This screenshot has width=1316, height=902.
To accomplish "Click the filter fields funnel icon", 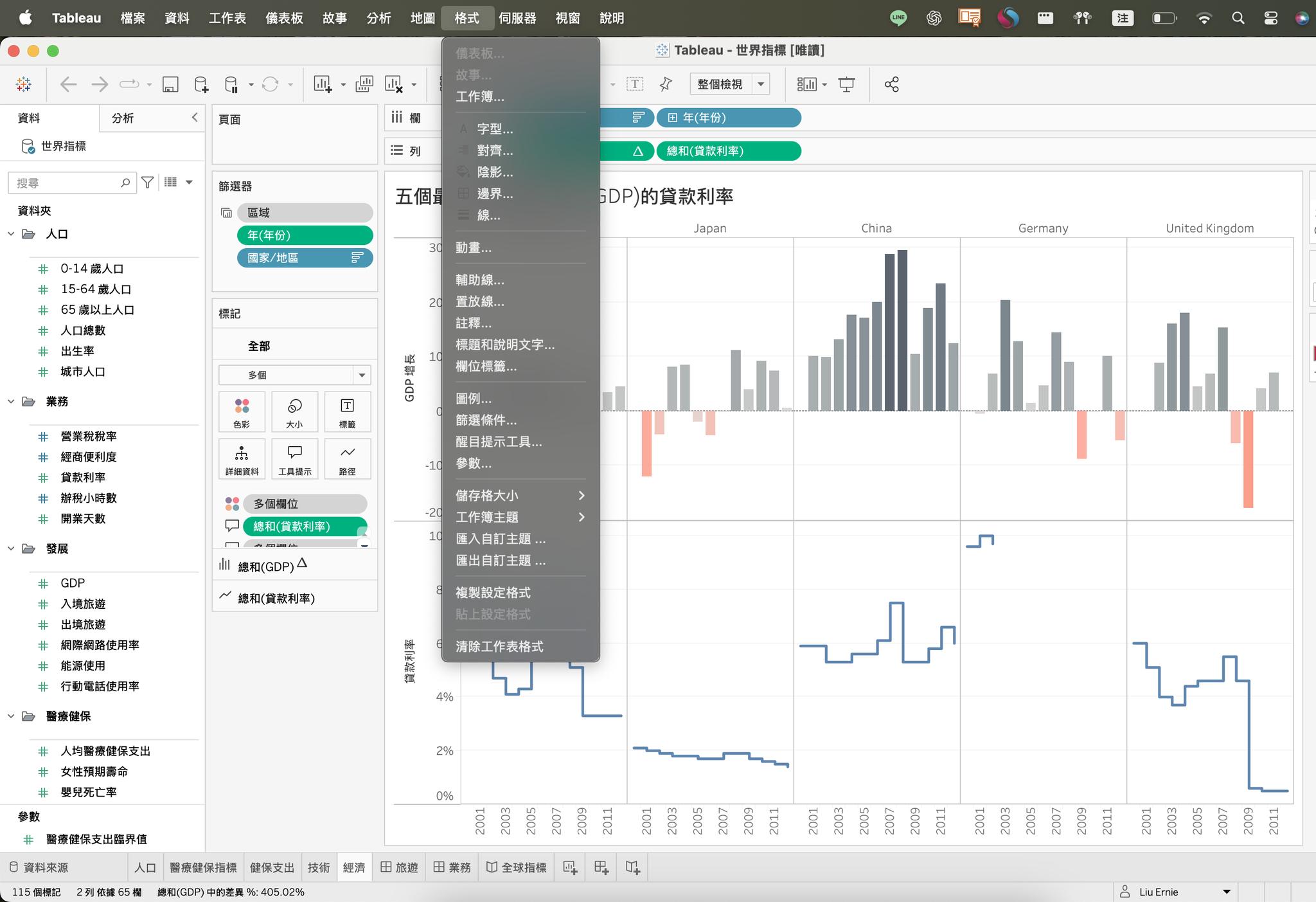I will pos(148,183).
